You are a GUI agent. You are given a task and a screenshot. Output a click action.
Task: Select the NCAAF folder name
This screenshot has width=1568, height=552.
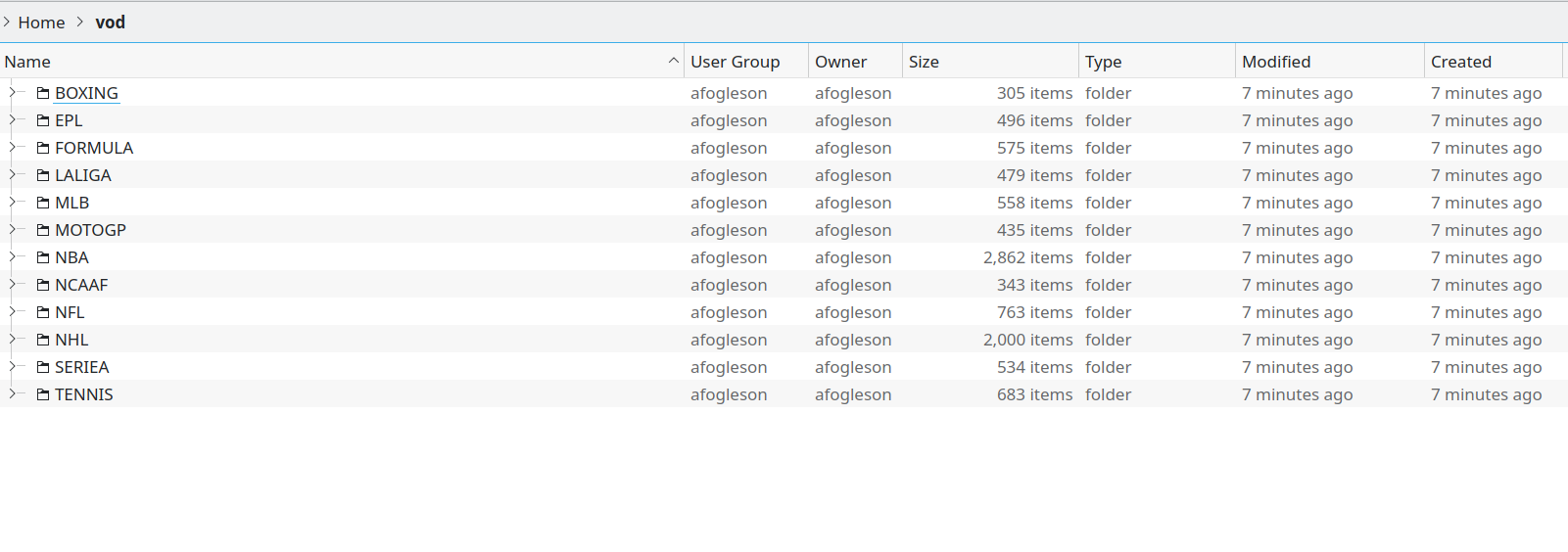pyautogui.click(x=81, y=285)
